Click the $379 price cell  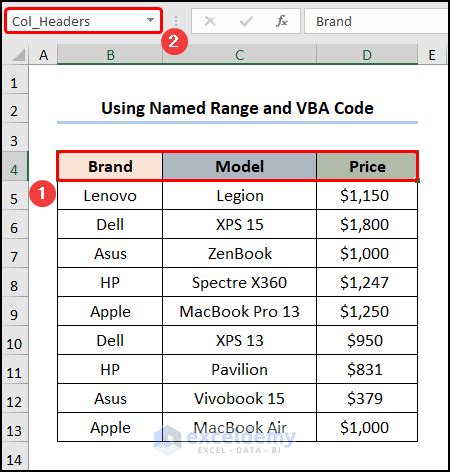click(367, 398)
